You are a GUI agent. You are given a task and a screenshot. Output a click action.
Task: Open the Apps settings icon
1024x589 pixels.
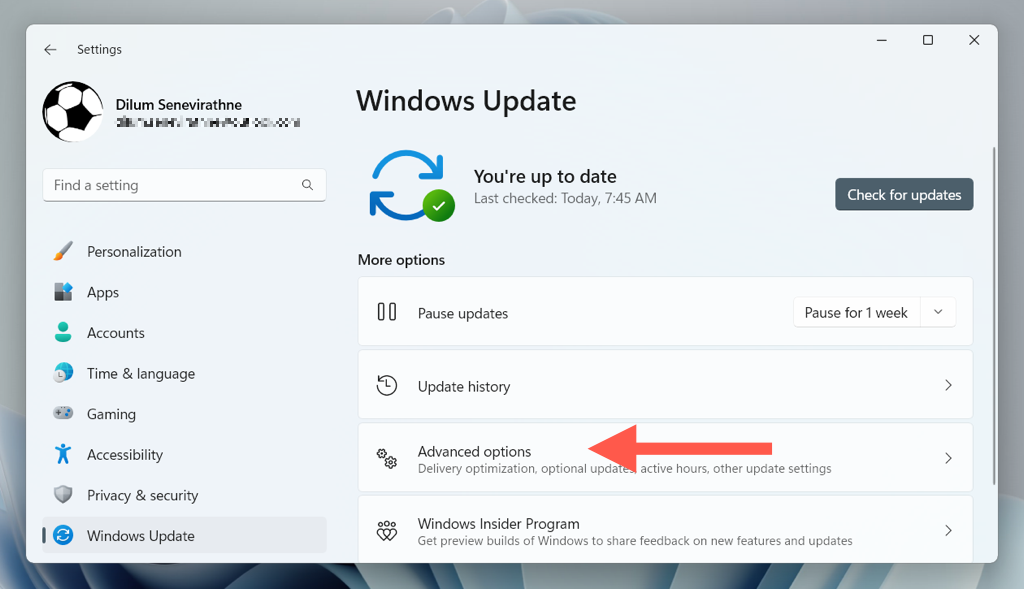click(x=63, y=292)
